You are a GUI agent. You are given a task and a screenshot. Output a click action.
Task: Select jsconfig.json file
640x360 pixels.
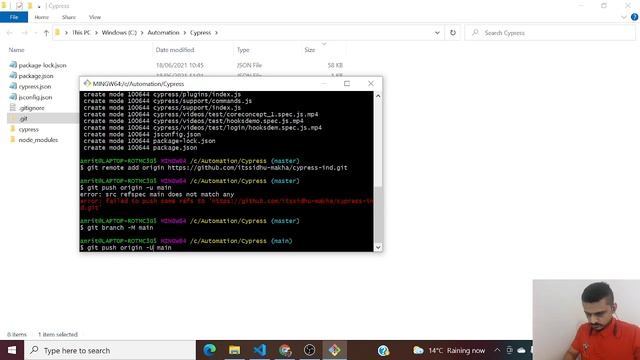pos(35,97)
